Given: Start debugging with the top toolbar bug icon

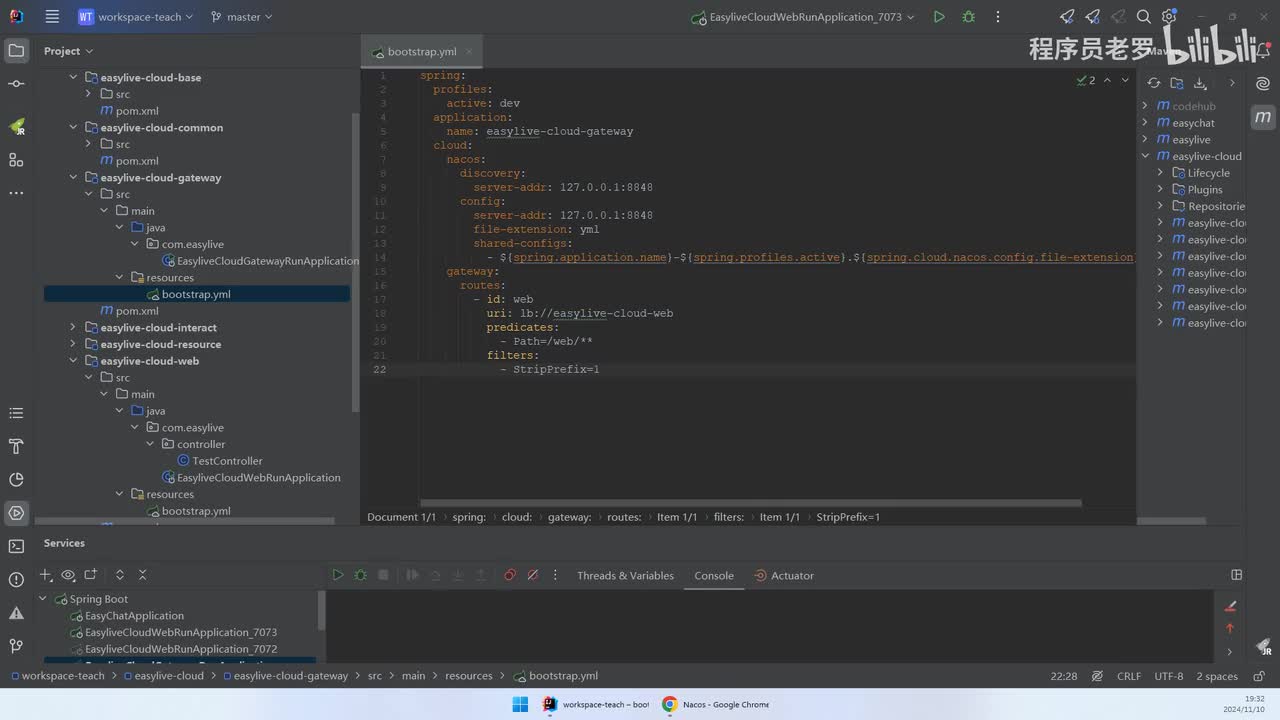Looking at the screenshot, I should pos(968,17).
